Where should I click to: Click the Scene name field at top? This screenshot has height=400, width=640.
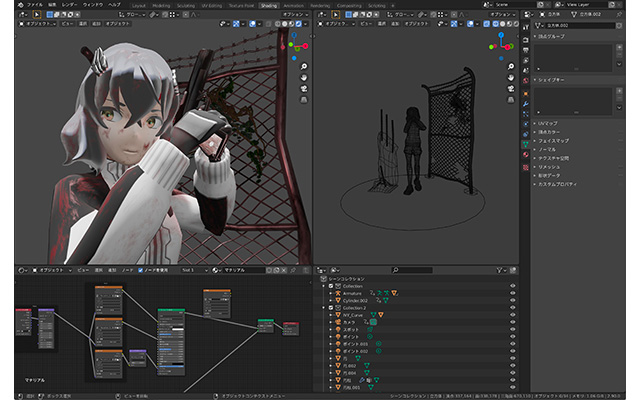point(515,4)
